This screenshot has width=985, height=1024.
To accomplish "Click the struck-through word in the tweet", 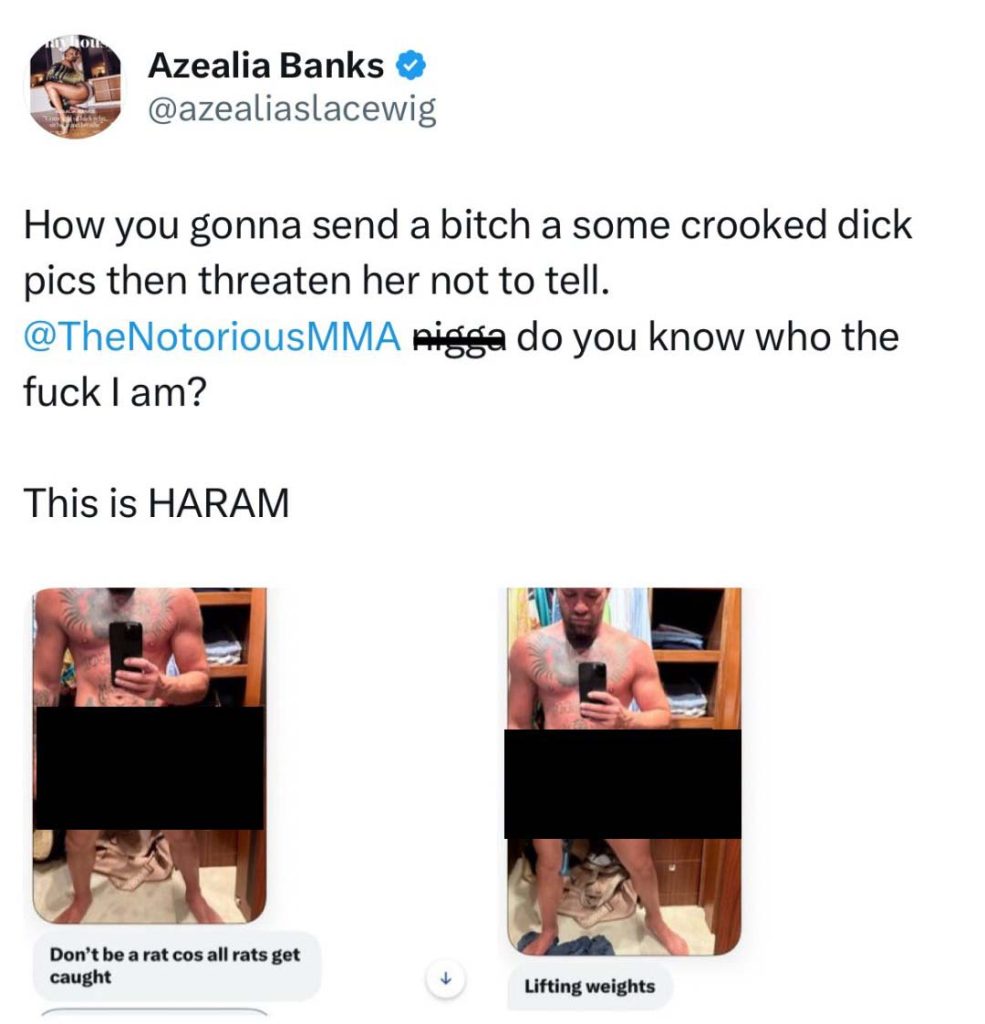I will tap(460, 338).
